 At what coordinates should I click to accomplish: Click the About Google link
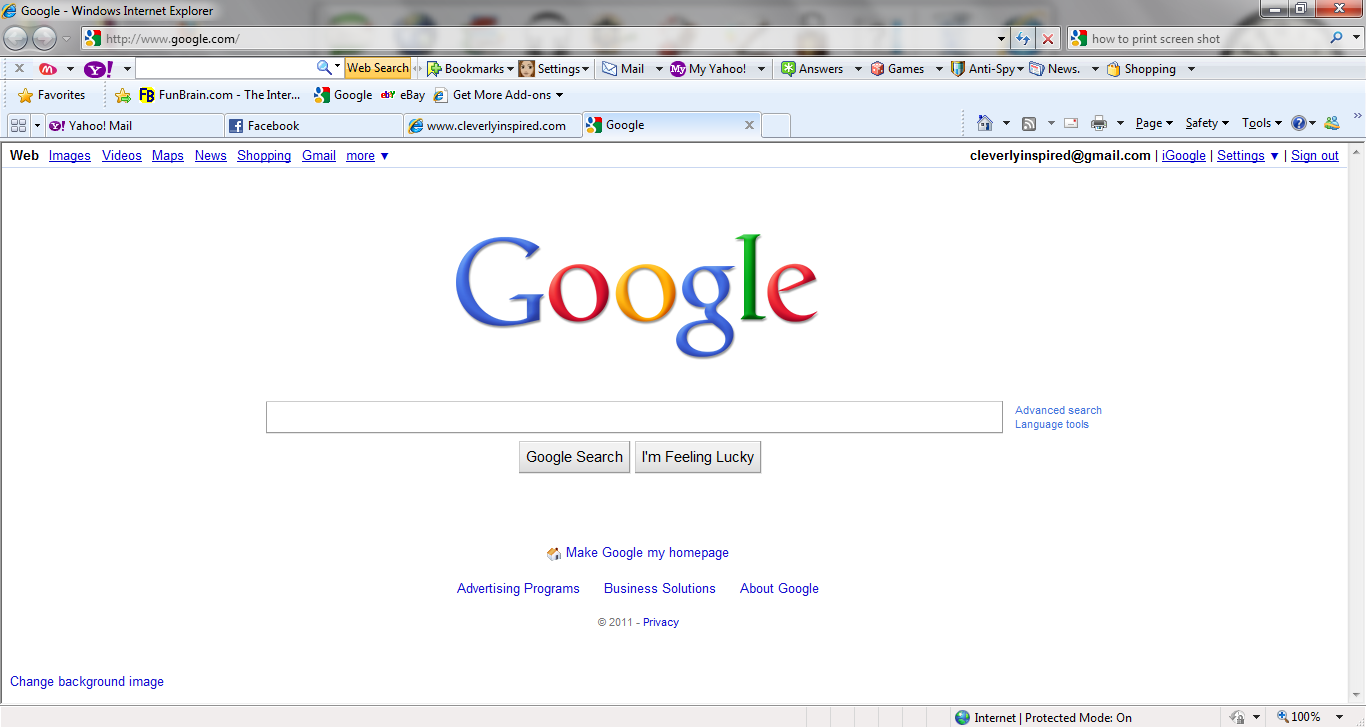tap(779, 589)
